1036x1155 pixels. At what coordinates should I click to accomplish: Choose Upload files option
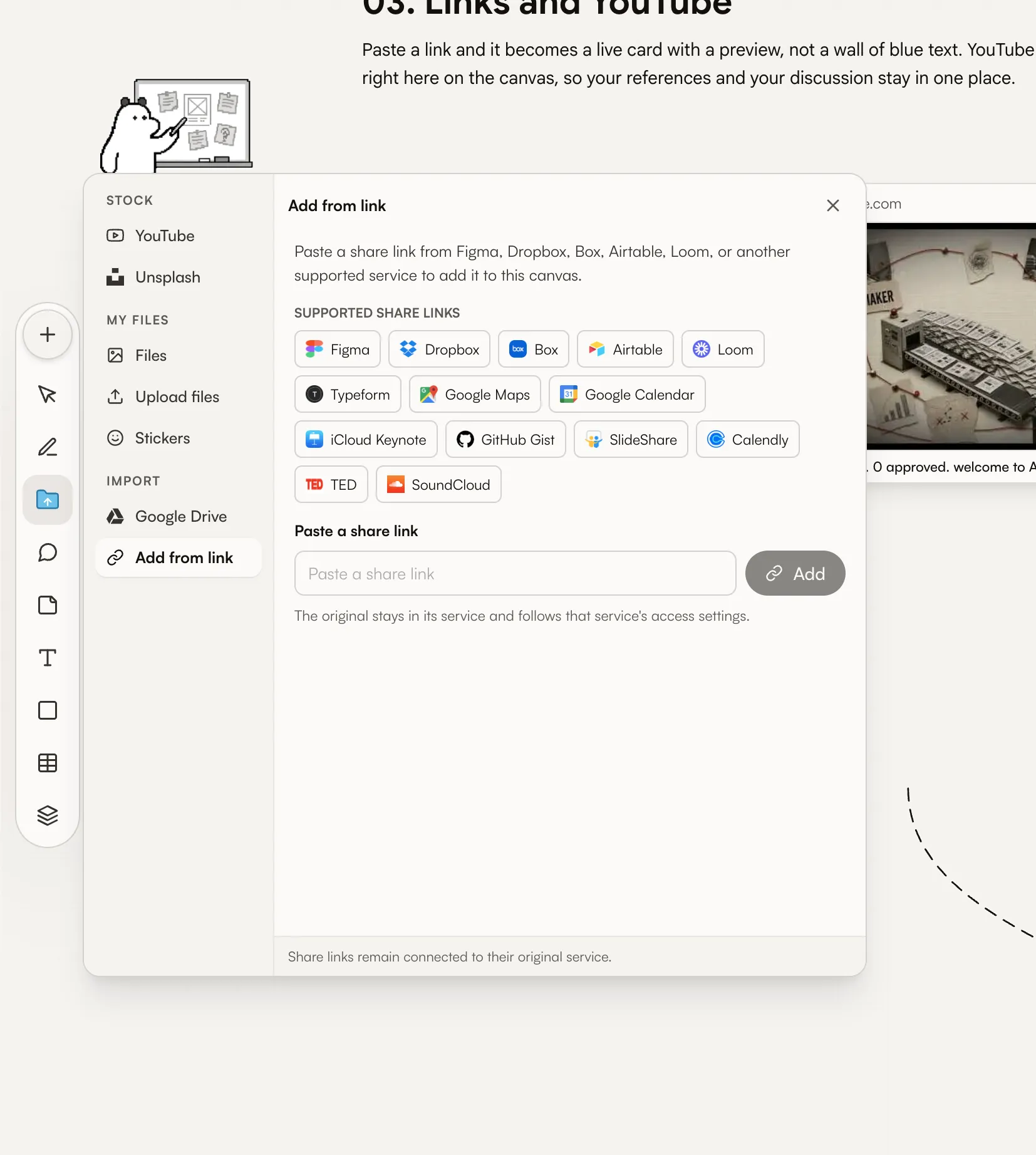(179, 396)
